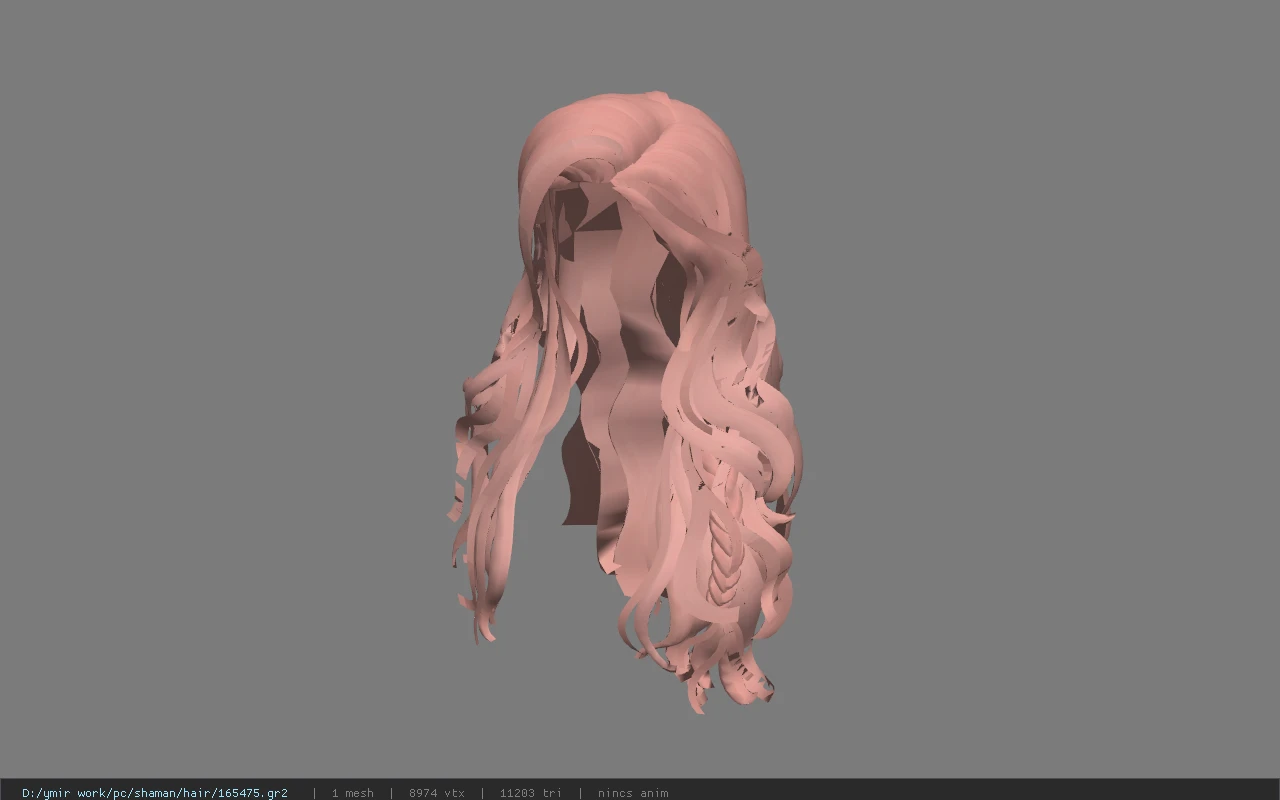Click the braided strand of the hair mesh
Viewport: 1280px width, 800px height.
coord(724,540)
